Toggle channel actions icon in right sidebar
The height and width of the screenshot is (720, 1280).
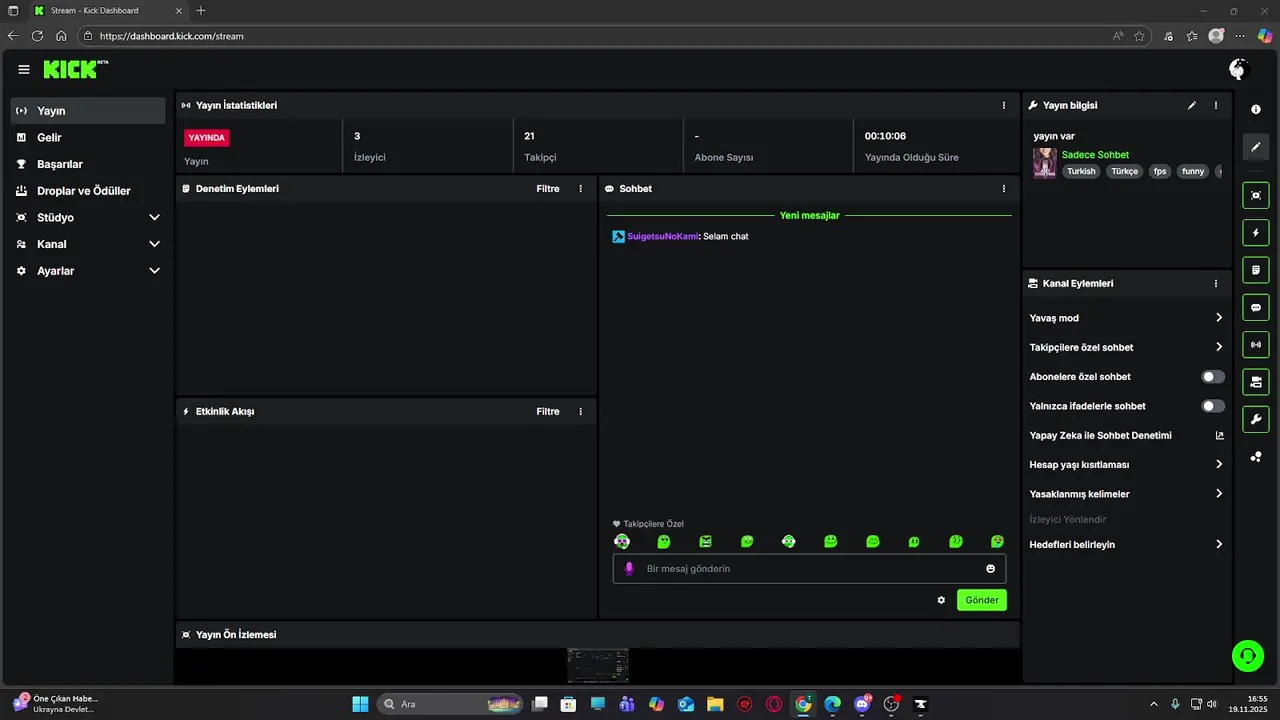pyautogui.click(x=1256, y=382)
